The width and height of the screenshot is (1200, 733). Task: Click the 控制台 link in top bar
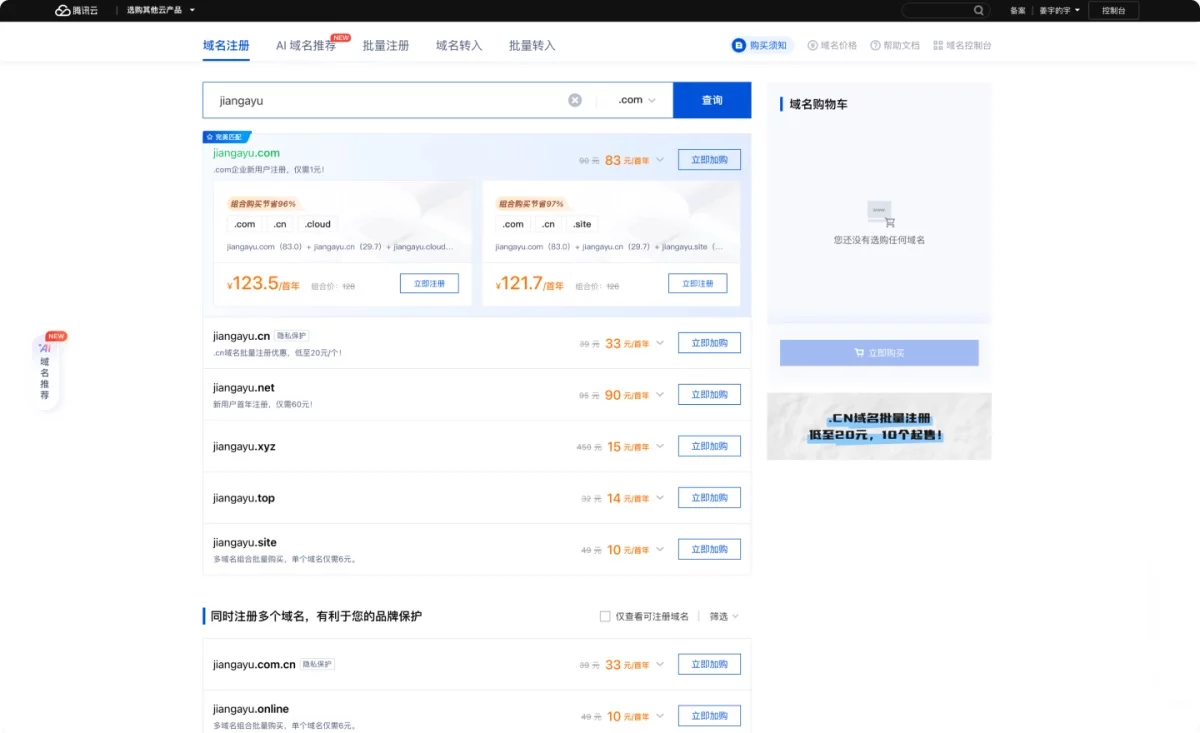[x=1113, y=11]
